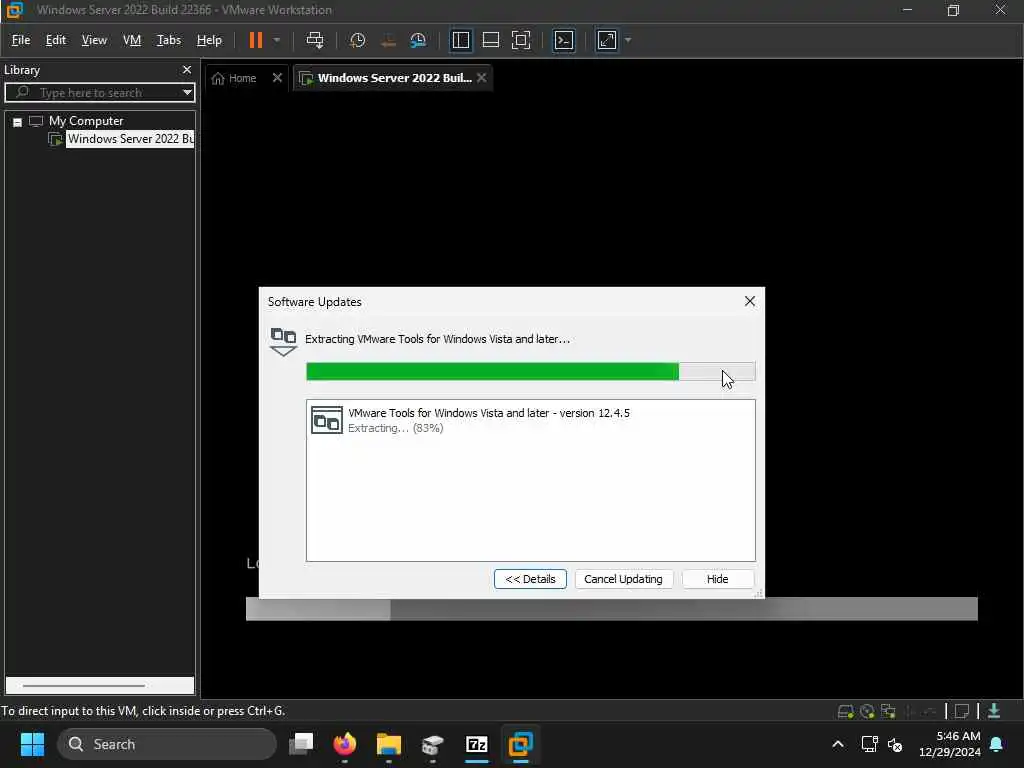
Task: Toggle the library sidebar view icon
Action: (x=460, y=40)
